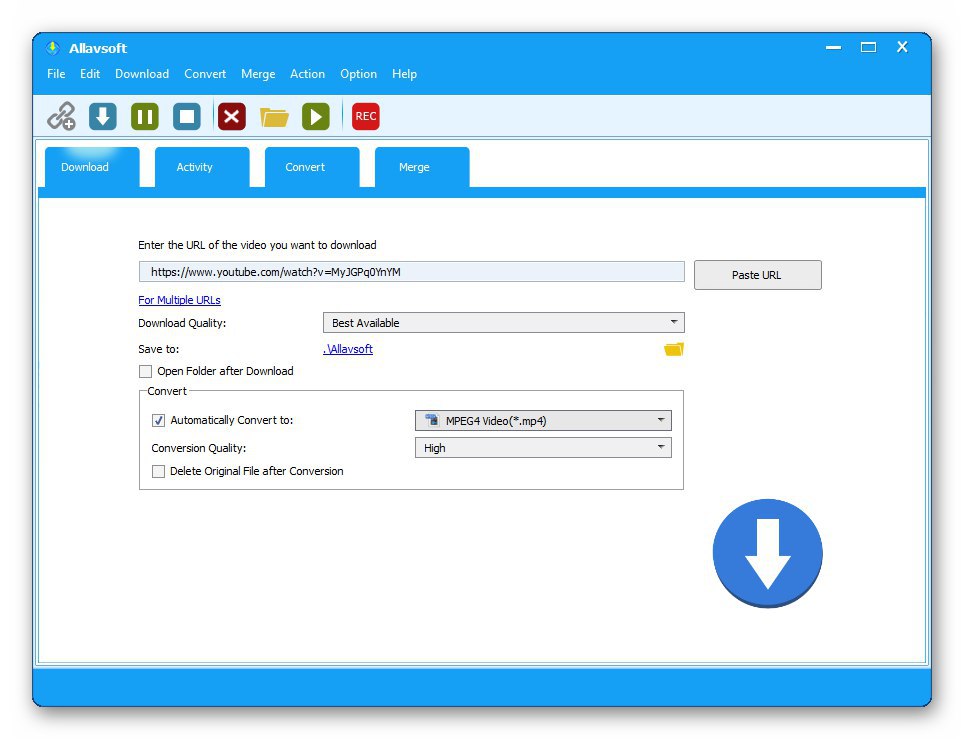Image resolution: width=964 pixels, height=739 pixels.
Task: Open the File menu
Action: (56, 74)
